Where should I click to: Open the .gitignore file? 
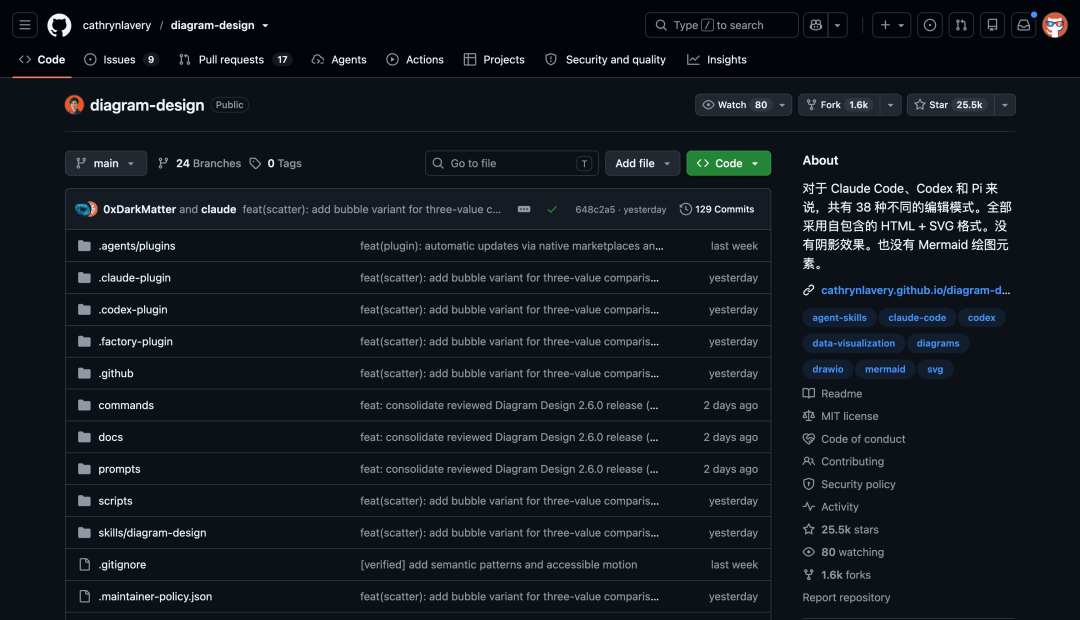122,565
